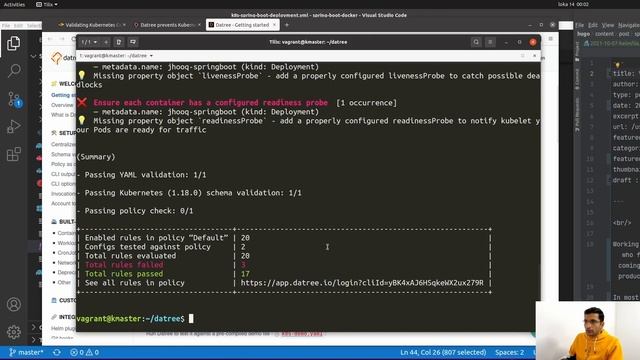Collapse the VS Code explorer section chevron
The width and height of the screenshot is (640, 360).
pos(33,56)
